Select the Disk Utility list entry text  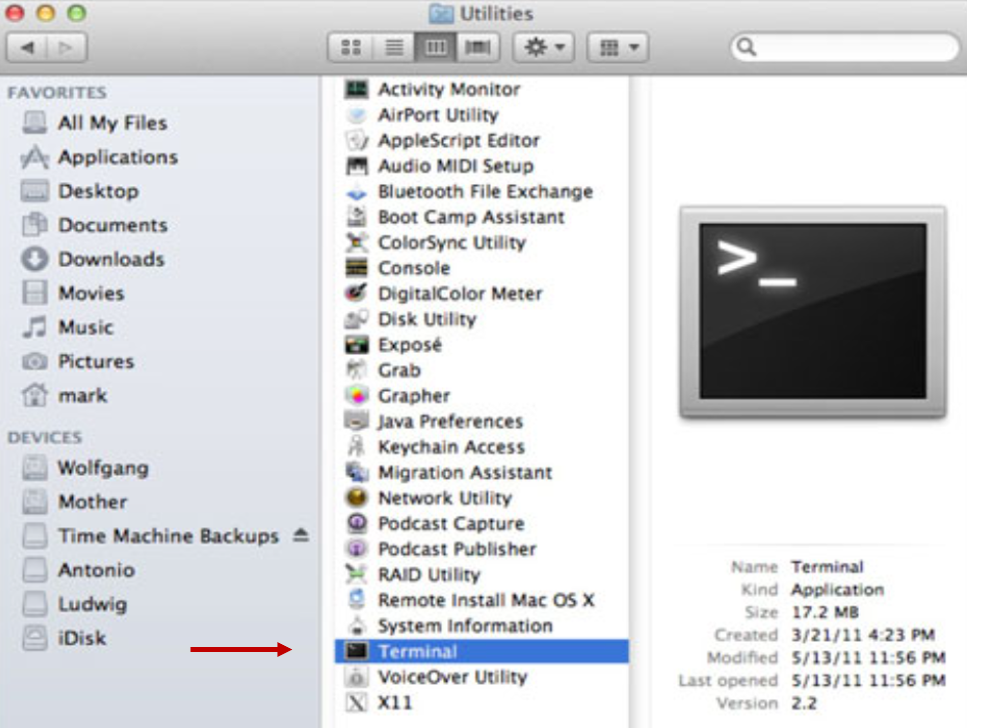click(427, 319)
